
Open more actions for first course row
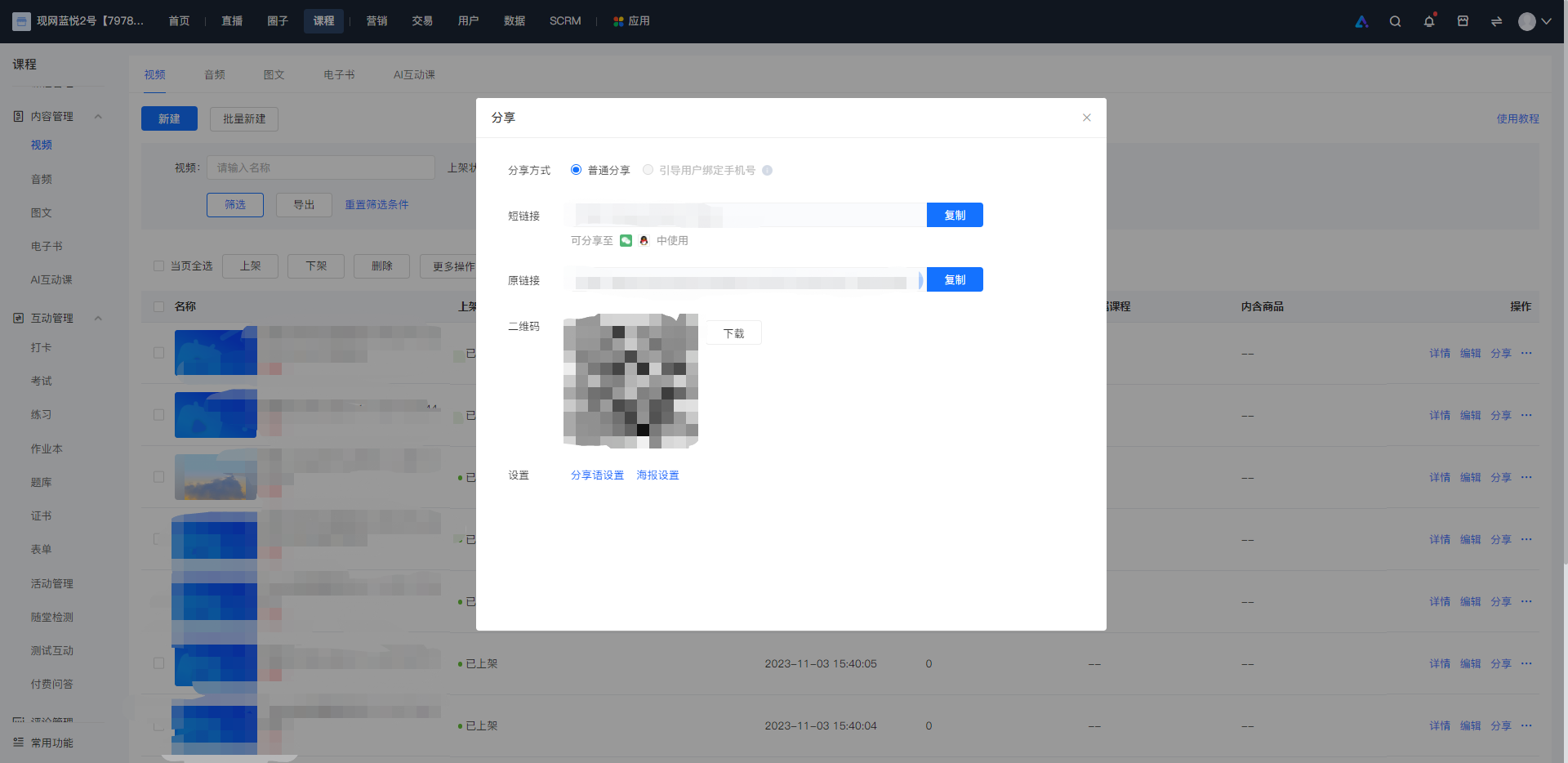[1526, 353]
